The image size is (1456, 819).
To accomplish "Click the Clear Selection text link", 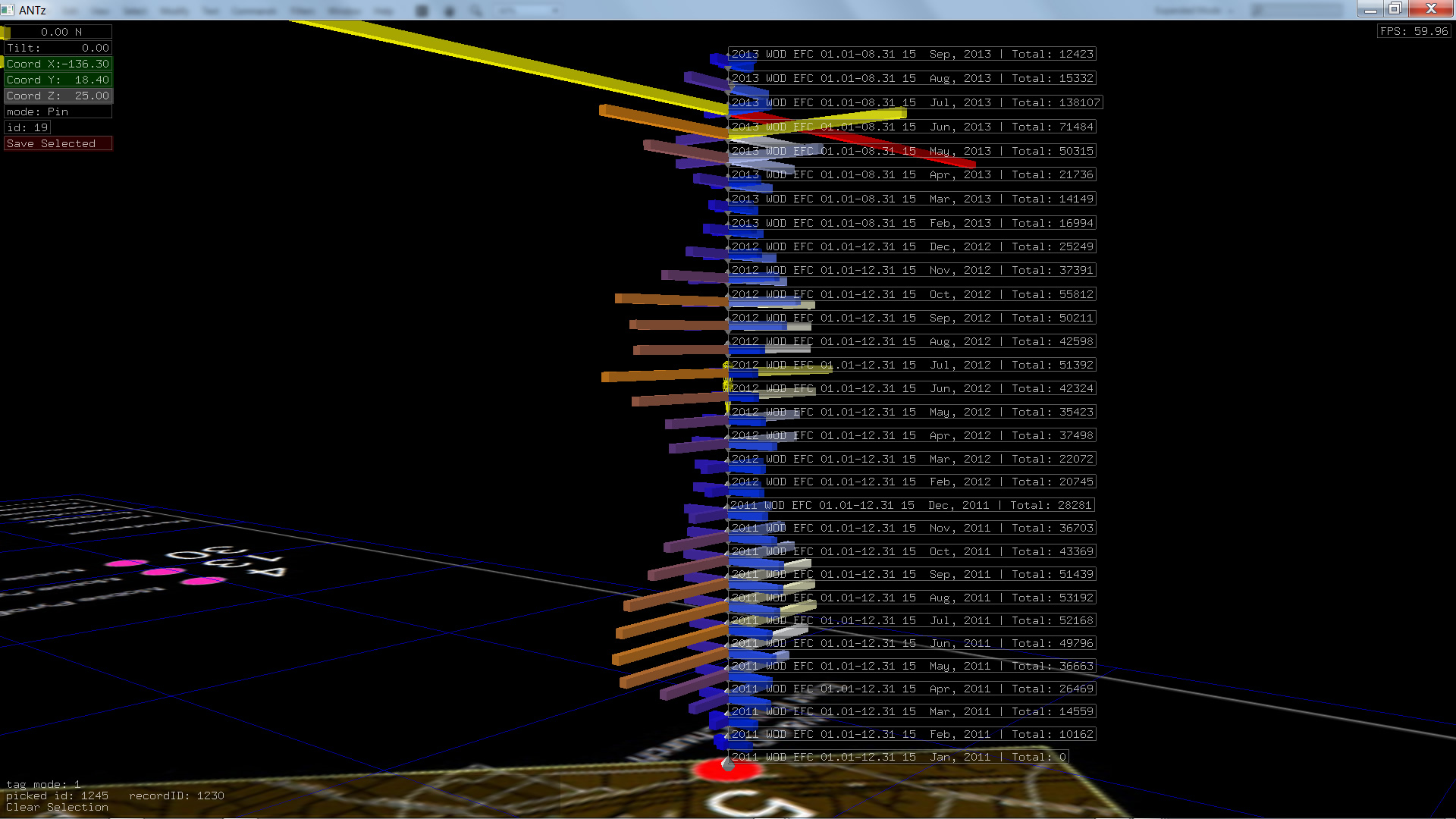I will [x=57, y=807].
